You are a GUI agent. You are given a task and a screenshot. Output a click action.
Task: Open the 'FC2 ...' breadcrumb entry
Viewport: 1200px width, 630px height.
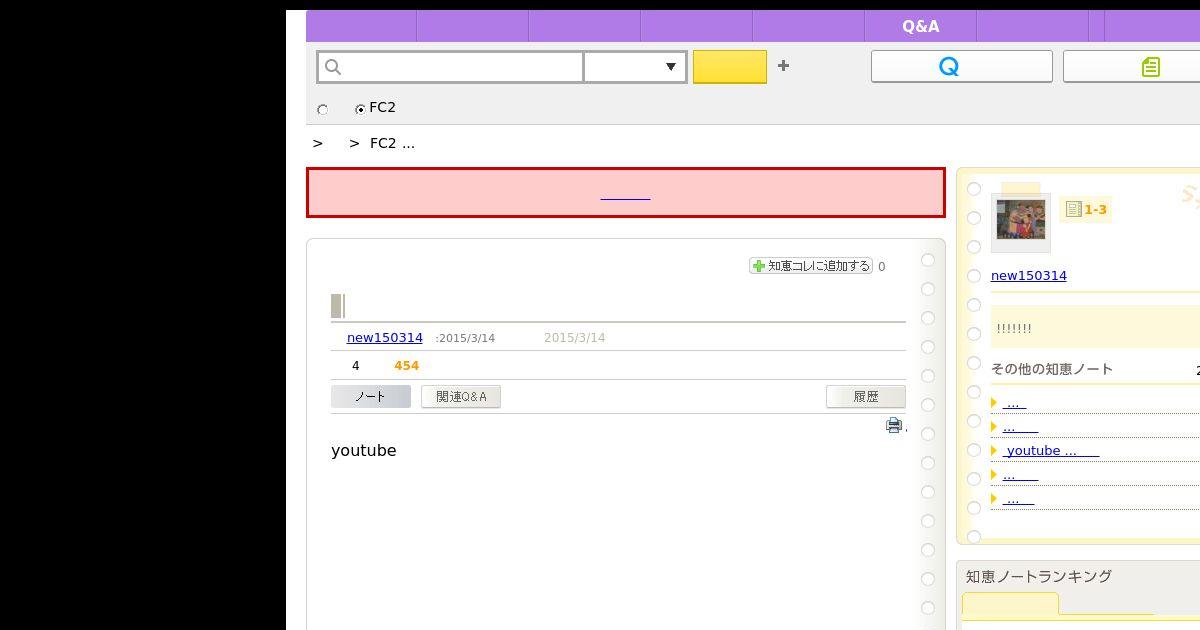392,143
